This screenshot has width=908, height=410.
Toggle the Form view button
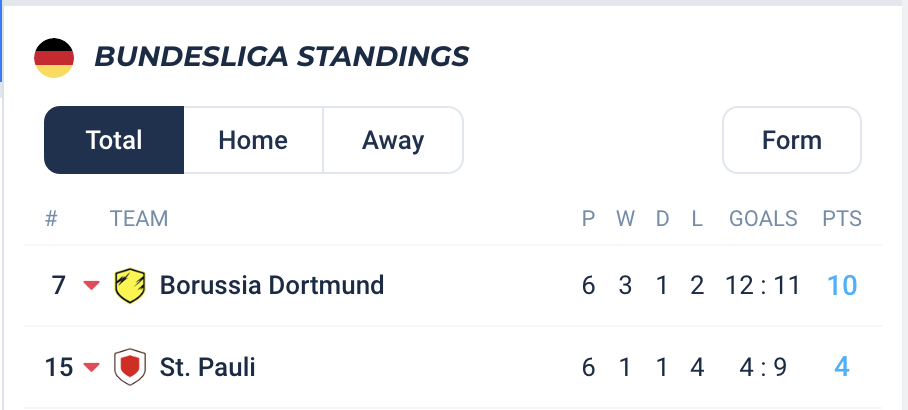792,140
